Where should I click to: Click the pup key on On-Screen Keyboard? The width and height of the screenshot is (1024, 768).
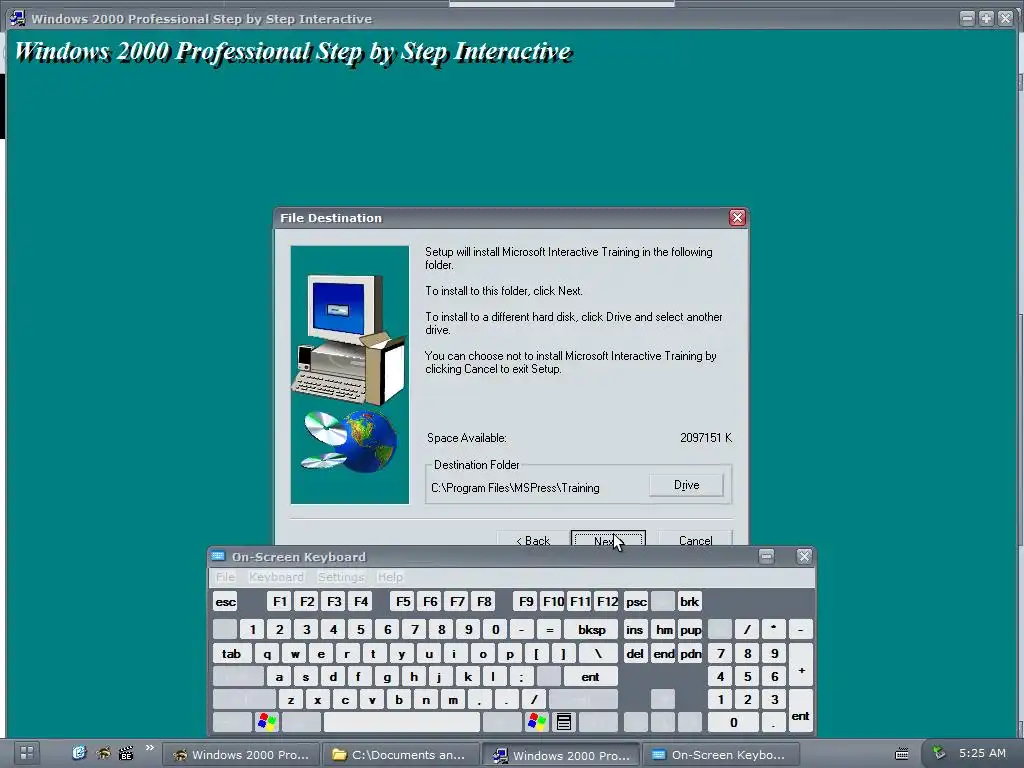tap(690, 630)
